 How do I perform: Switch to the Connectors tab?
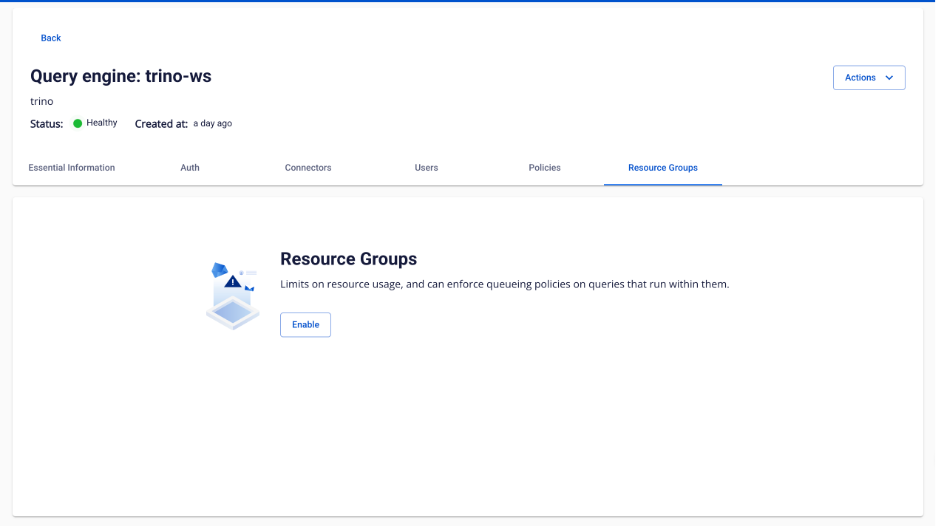point(308,168)
